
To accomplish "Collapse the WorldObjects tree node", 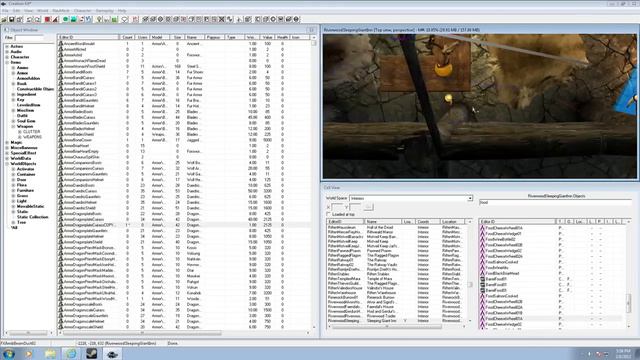I will coord(7,164).
